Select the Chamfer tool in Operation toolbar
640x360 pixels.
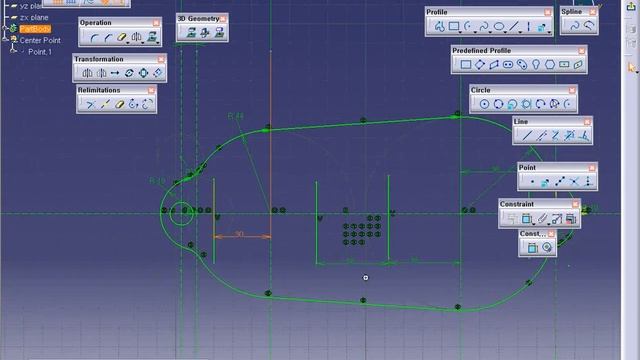tap(108, 38)
